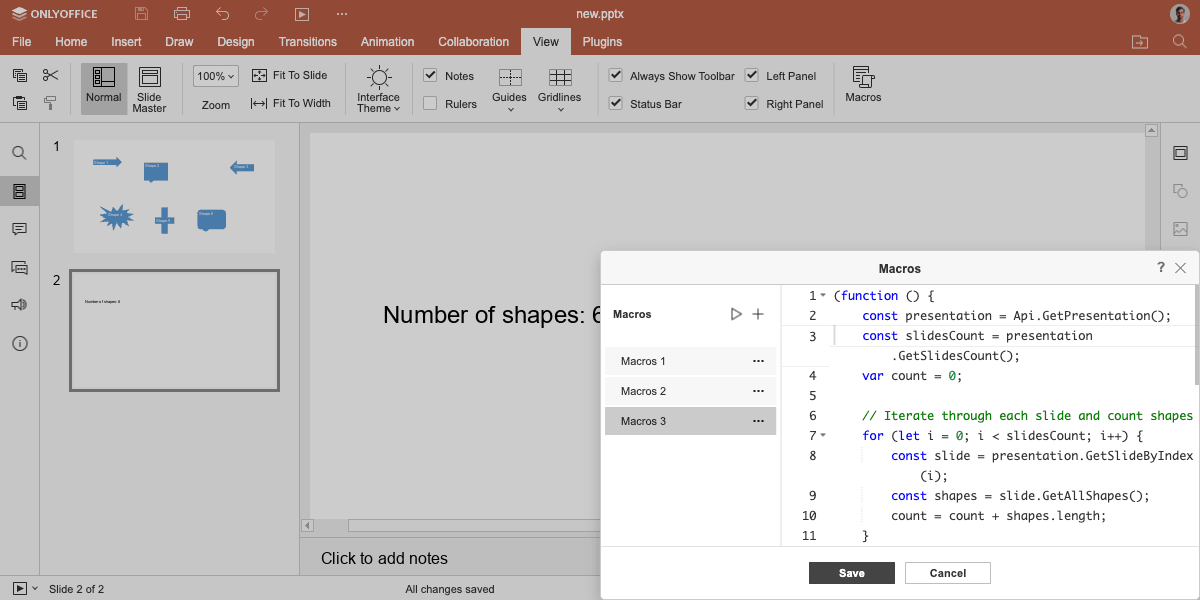The height and width of the screenshot is (600, 1200).
Task: Start slideshow from title bar icon
Action: tap(302, 14)
